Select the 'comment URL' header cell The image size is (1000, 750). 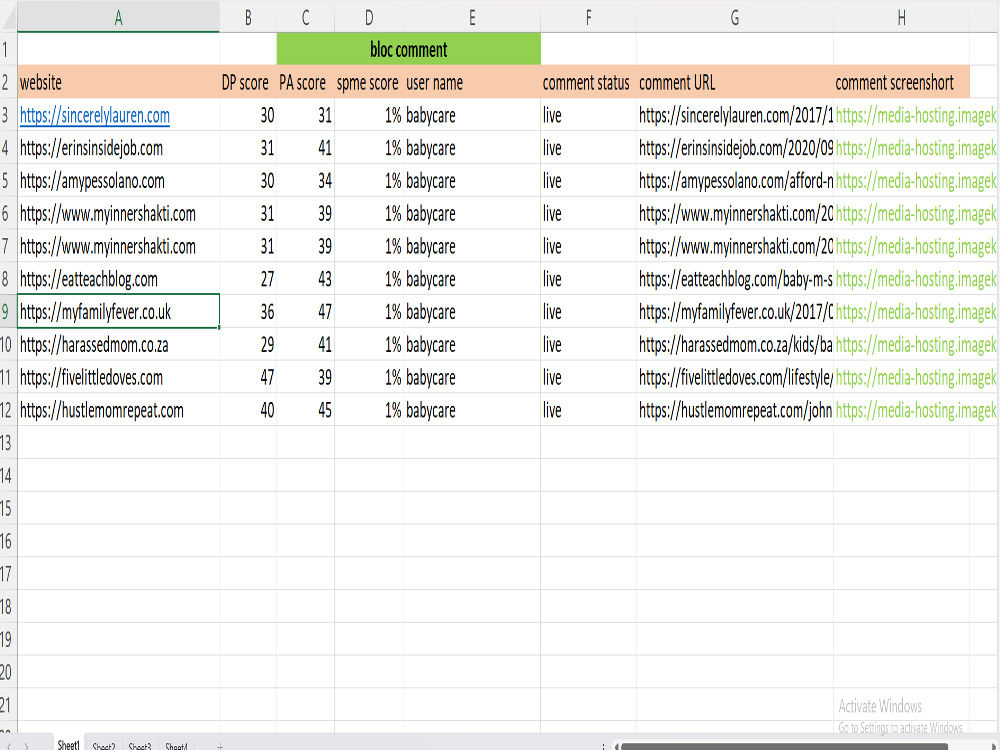coord(735,82)
